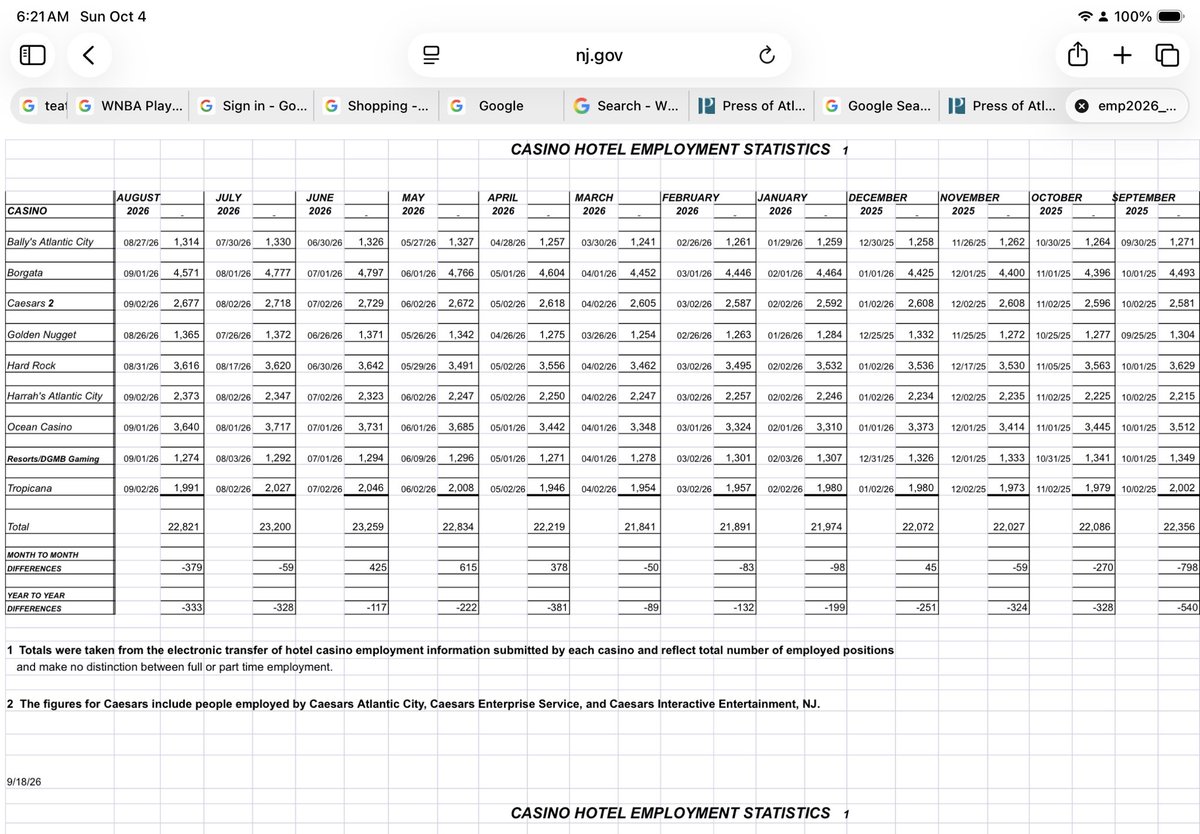The width and height of the screenshot is (1200, 834).
Task: Select Golden Nugget May value 1,342
Action: point(460,334)
